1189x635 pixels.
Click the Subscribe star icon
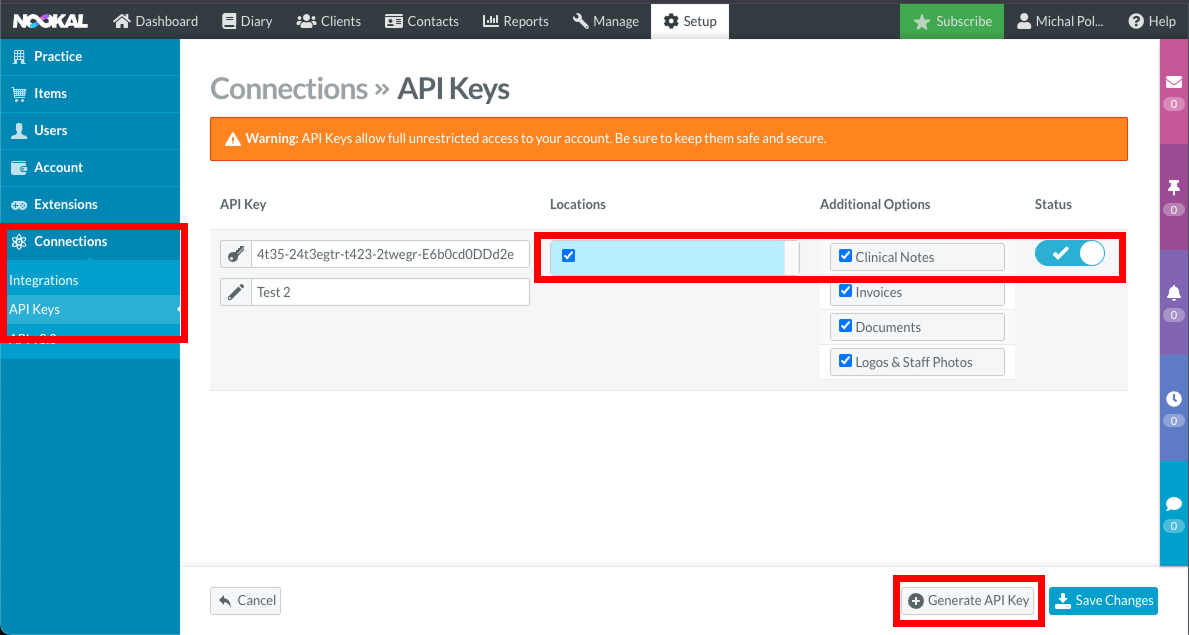click(x=922, y=22)
